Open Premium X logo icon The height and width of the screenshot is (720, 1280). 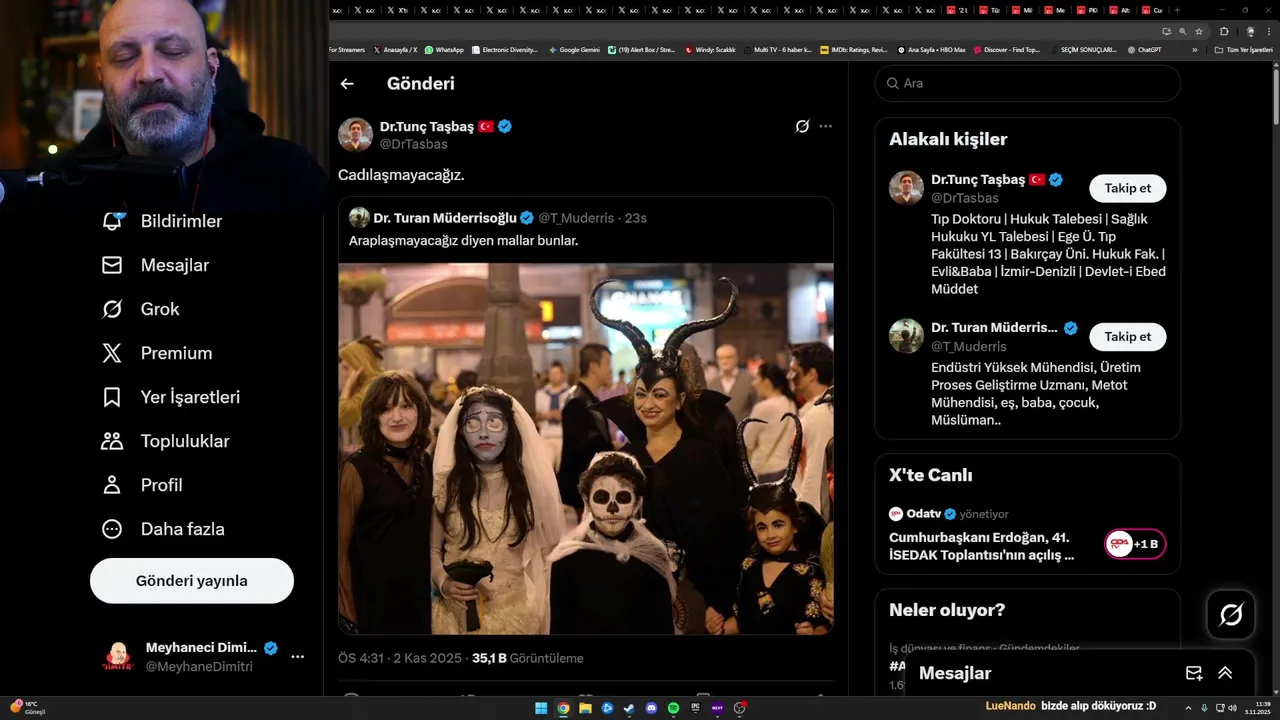point(112,353)
